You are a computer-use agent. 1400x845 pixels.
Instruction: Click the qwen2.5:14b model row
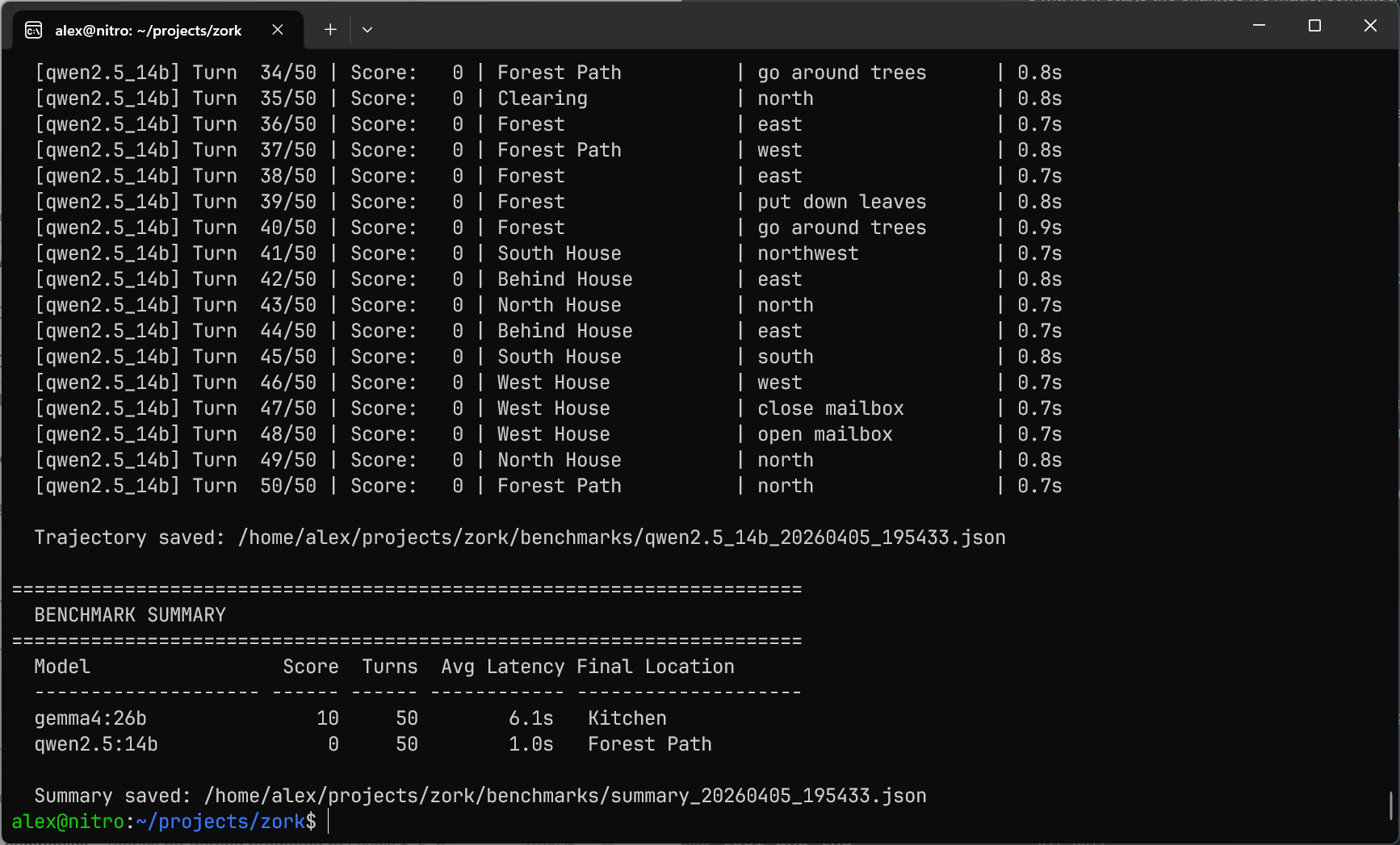(96, 743)
